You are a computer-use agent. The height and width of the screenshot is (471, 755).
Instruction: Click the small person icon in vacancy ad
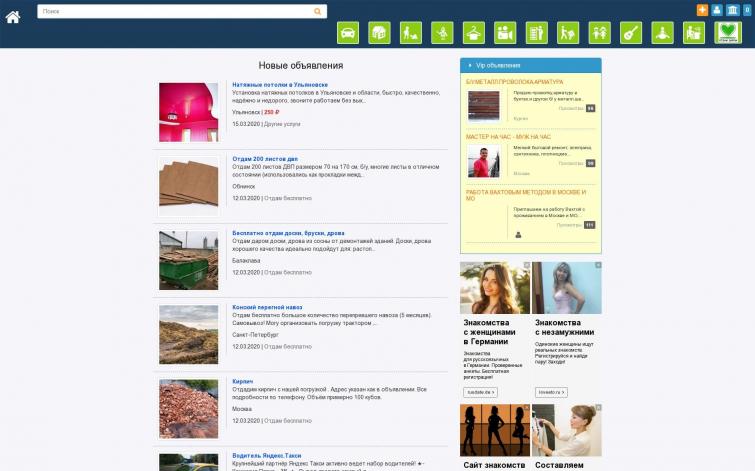[x=518, y=235]
